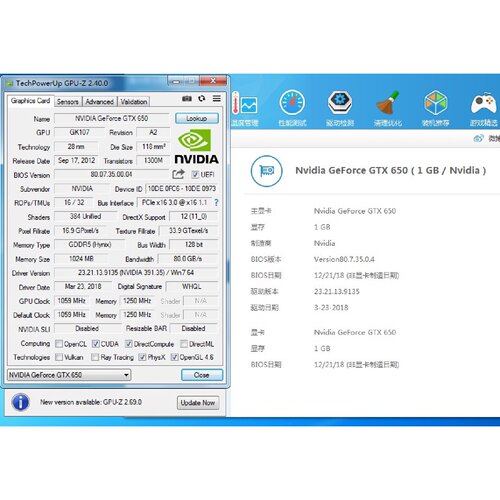Click the Lu Master title Nvidia GeForce GTX 650 (1 GB / Nvidia)
Image resolution: width=500 pixels, height=500 pixels.
391,171
